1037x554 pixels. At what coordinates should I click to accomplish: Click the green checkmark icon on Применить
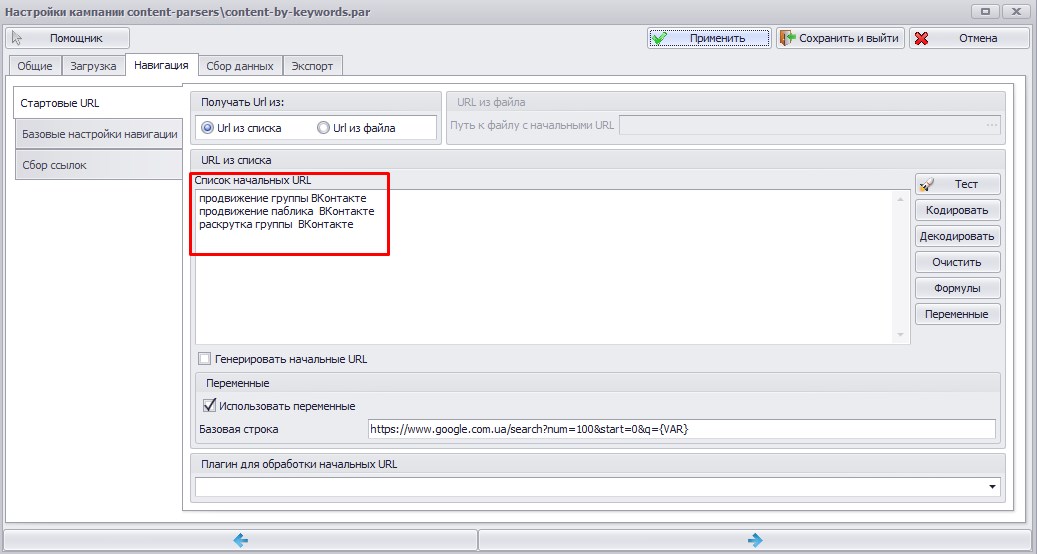pyautogui.click(x=659, y=38)
